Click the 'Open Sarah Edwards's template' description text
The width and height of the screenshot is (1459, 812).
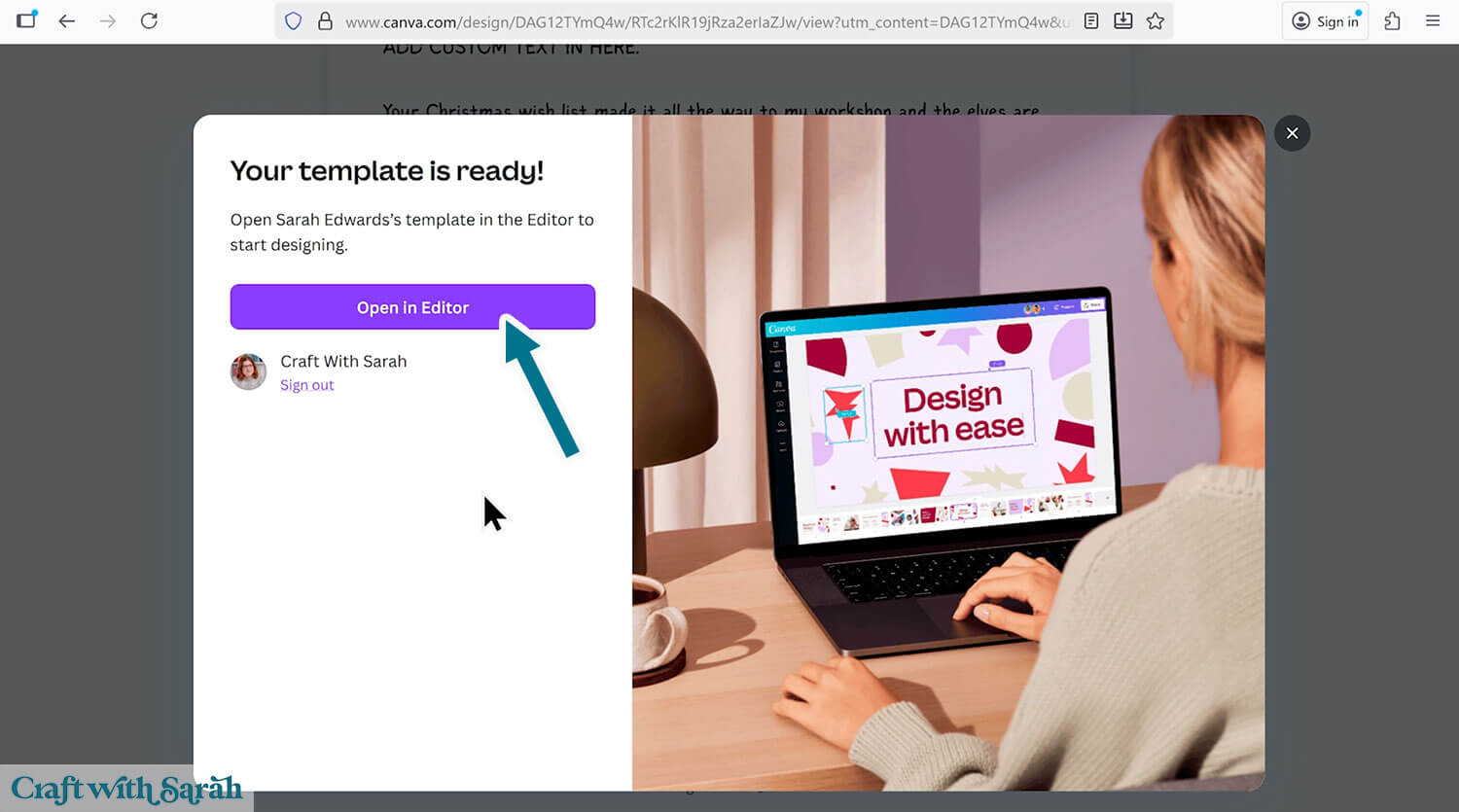click(412, 232)
